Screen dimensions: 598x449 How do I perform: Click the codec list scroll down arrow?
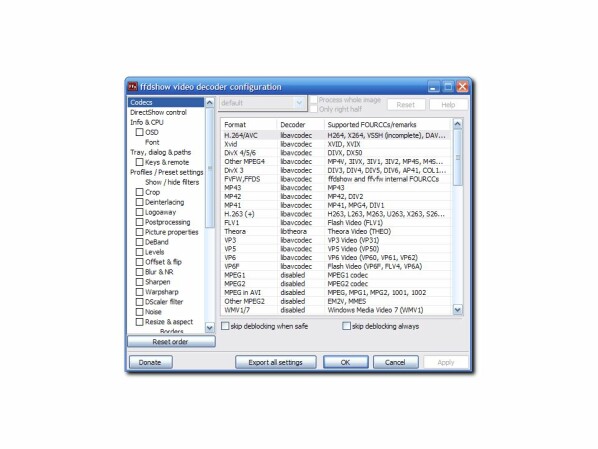click(x=458, y=309)
